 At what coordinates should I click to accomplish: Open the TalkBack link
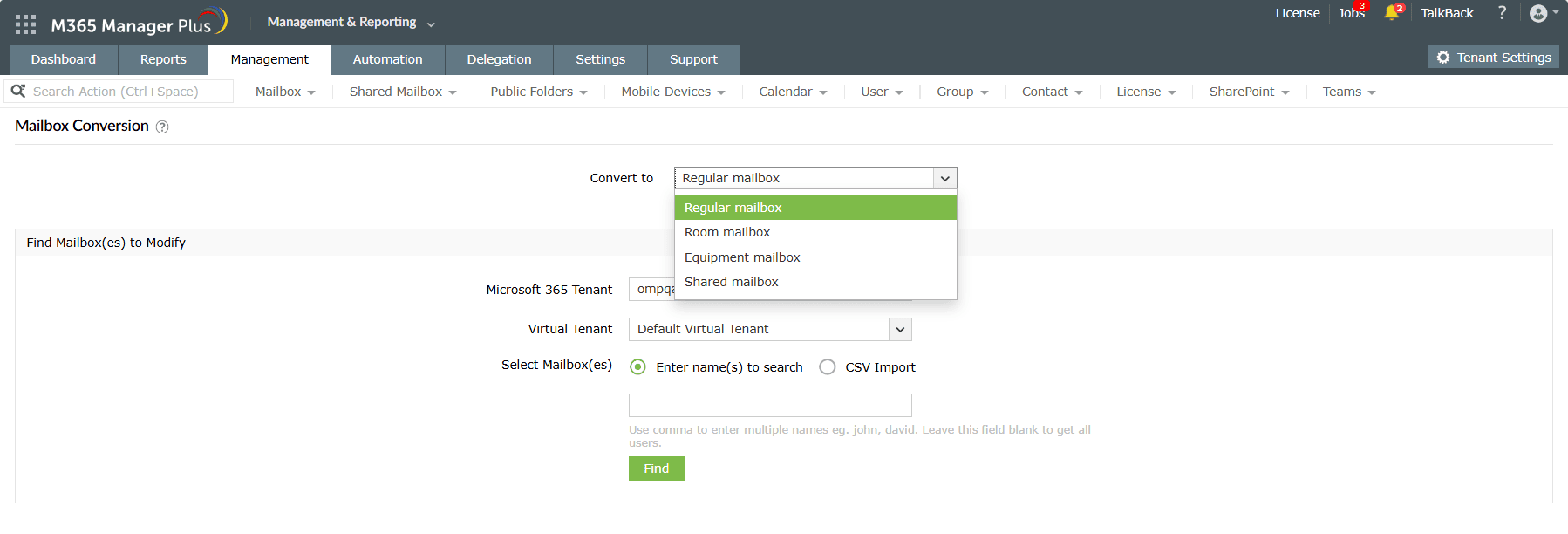coord(1446,12)
